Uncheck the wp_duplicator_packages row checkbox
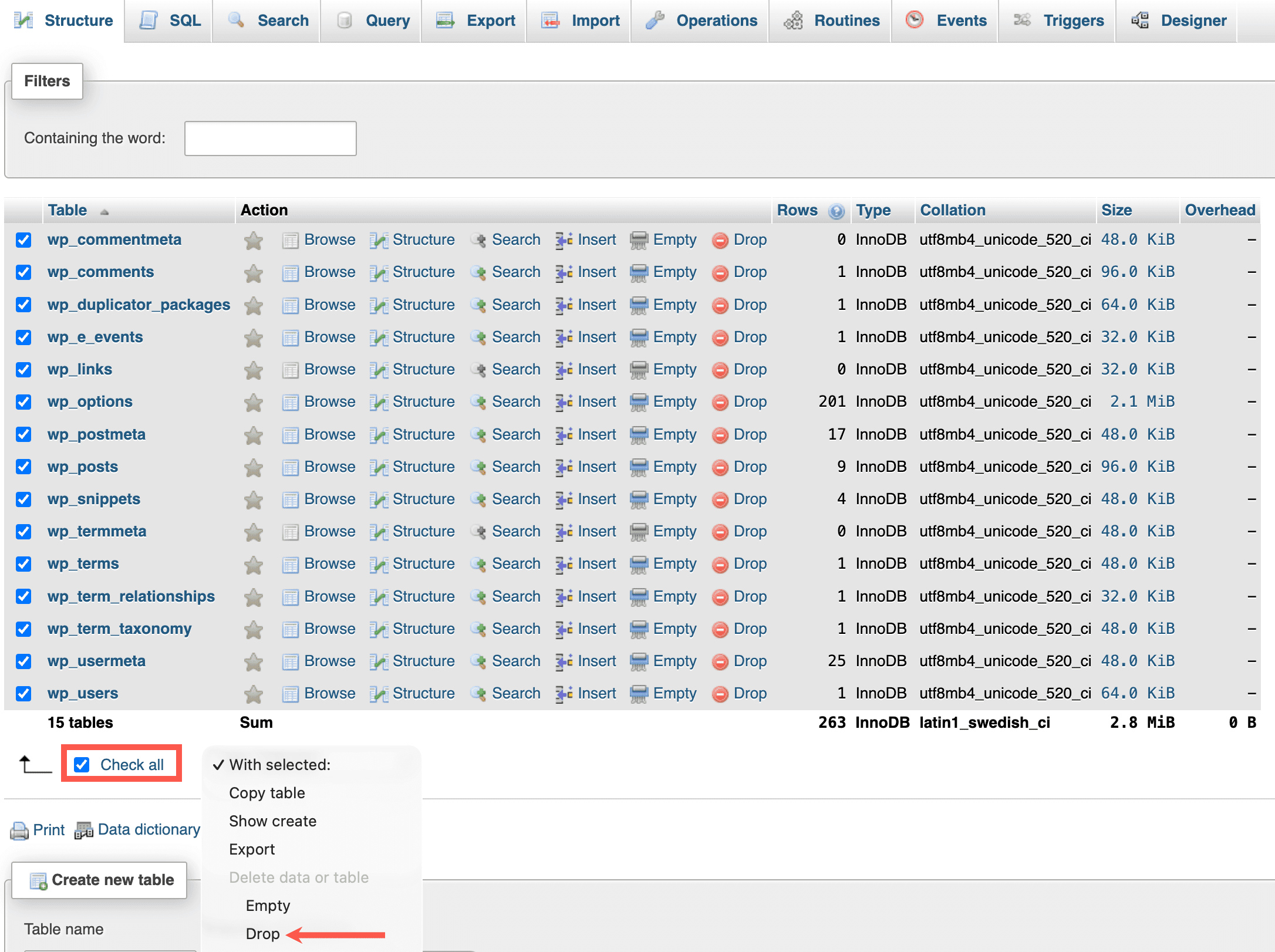 click(23, 305)
